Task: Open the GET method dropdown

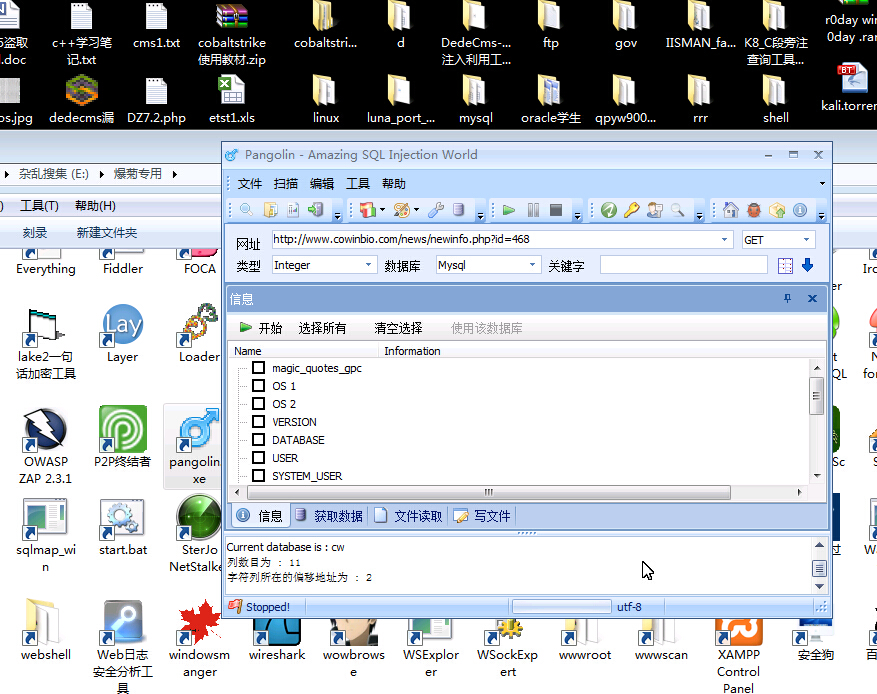Action: 807,240
